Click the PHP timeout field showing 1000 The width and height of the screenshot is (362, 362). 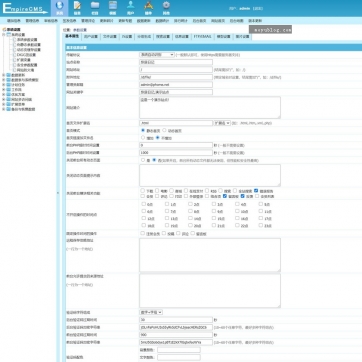[176, 153]
